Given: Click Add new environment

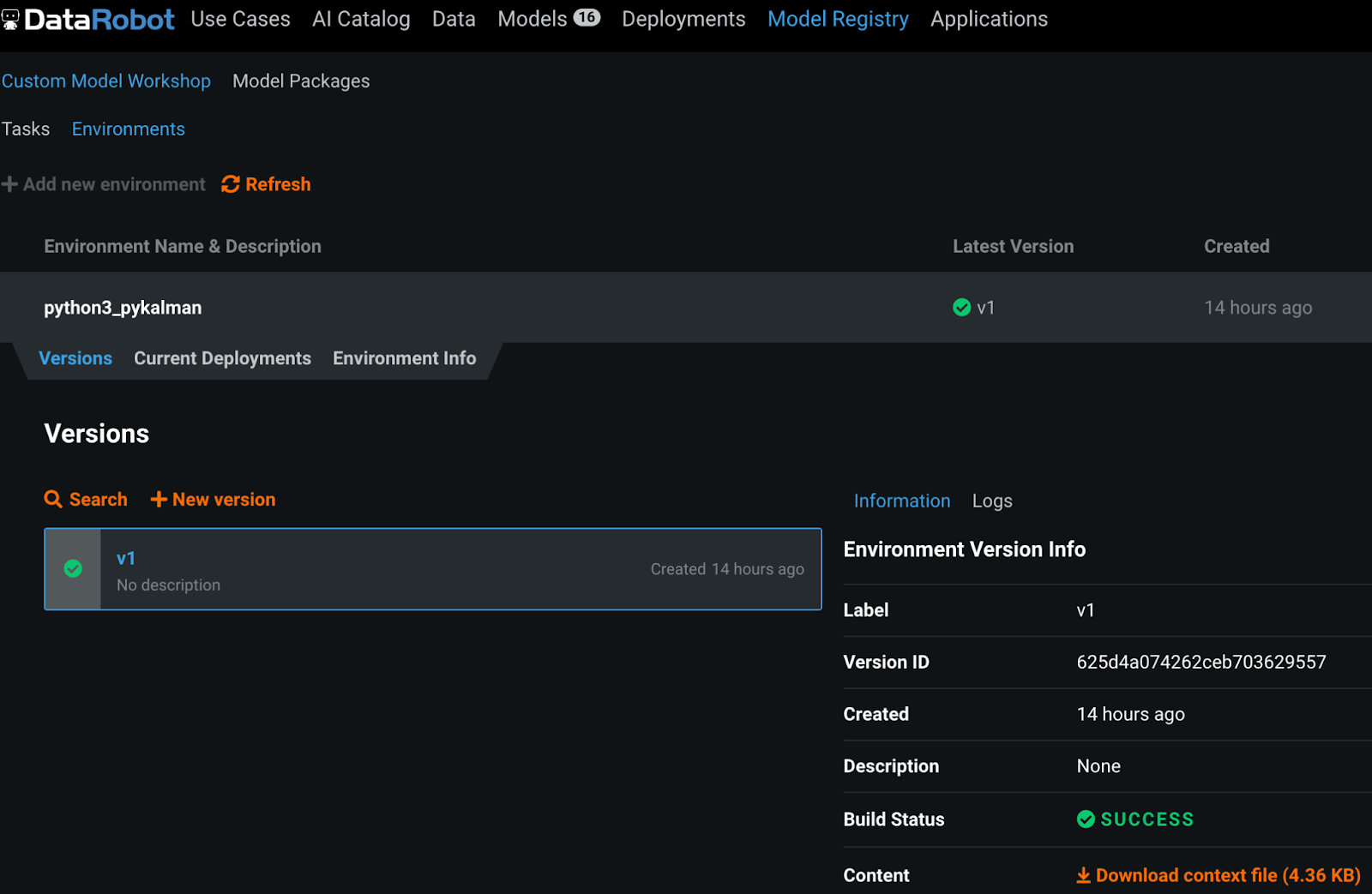Looking at the screenshot, I should tap(104, 184).
